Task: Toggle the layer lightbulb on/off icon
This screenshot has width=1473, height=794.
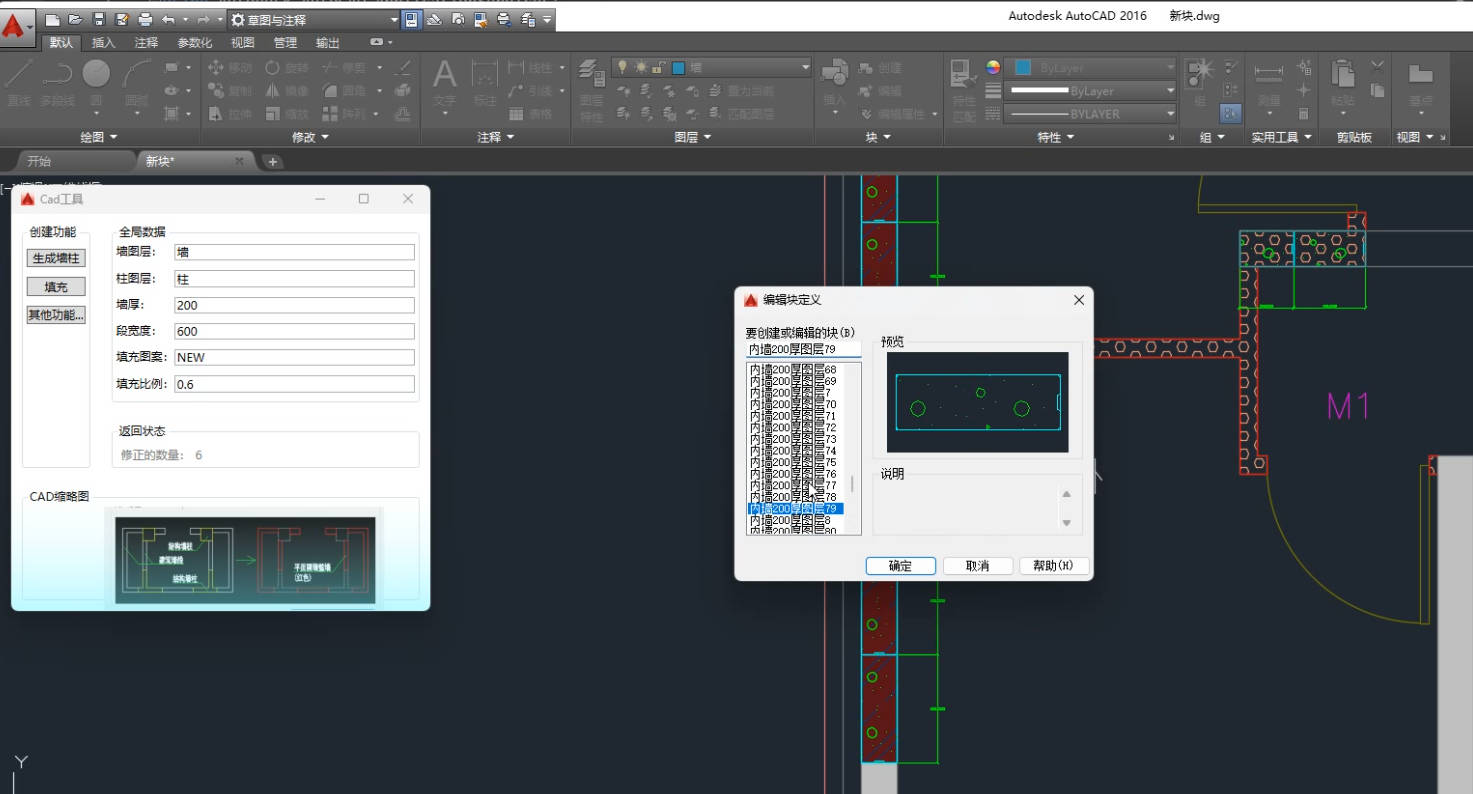Action: (x=622, y=67)
